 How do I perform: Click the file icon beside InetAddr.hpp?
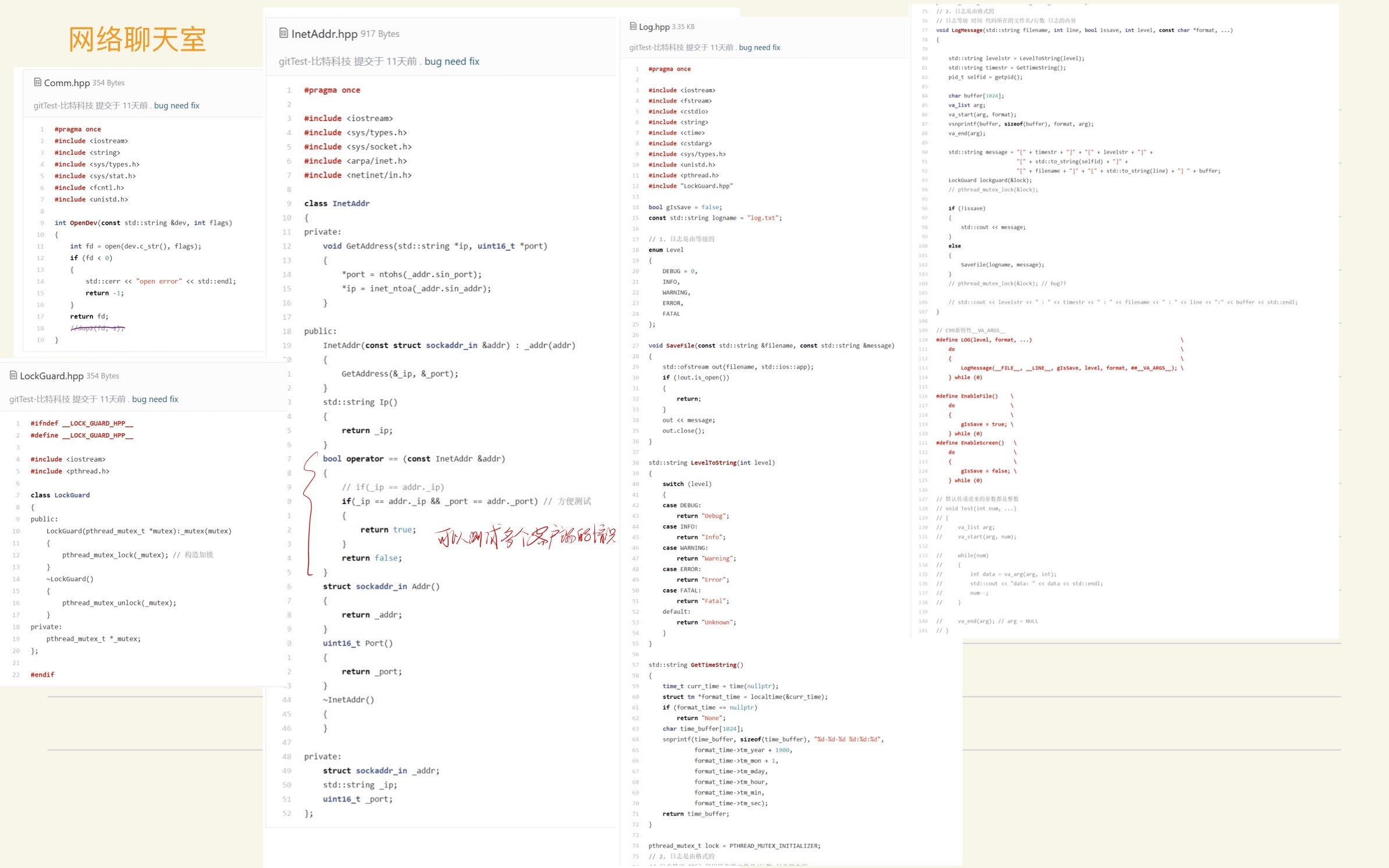coord(284,33)
